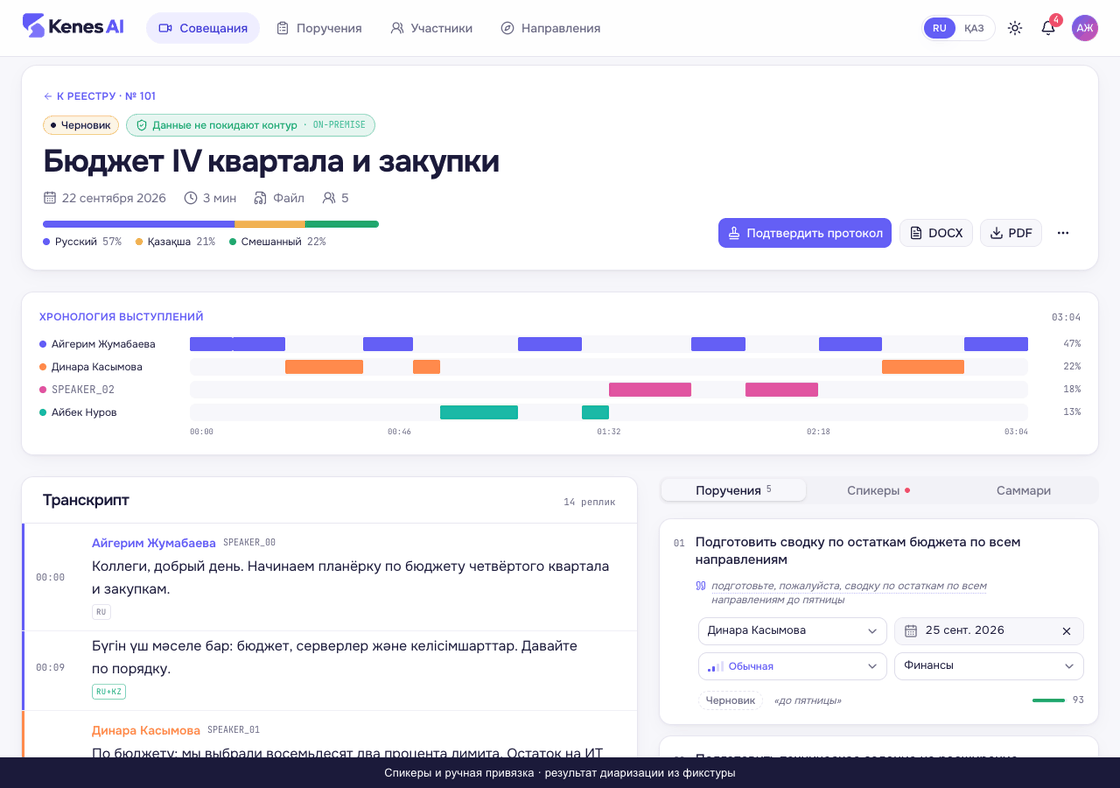Open department dropdown Финансы
The height and width of the screenshot is (788, 1120).
(x=989, y=666)
